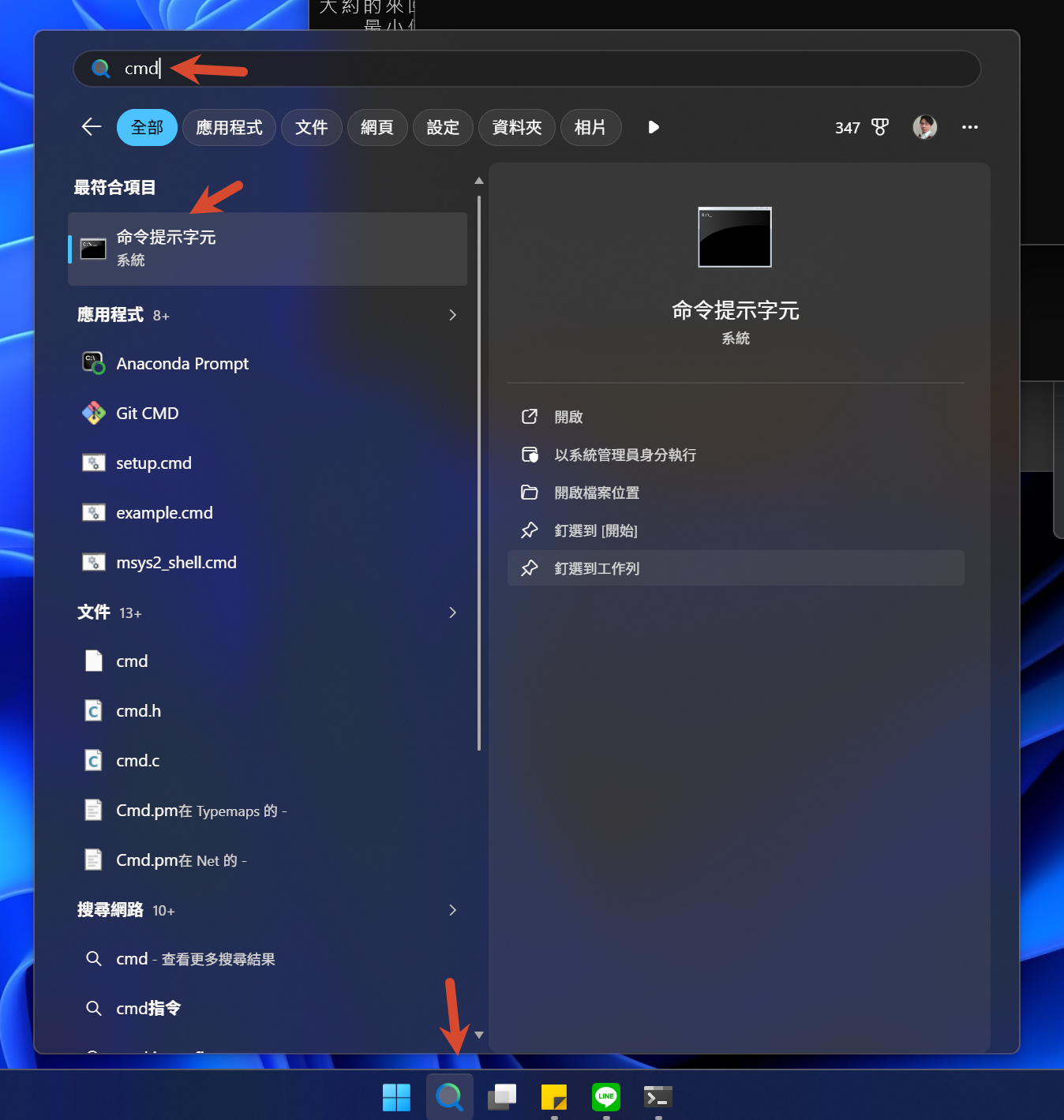Click the results list scroll-down arrow
Viewport: 1064px width, 1120px height.
479,1035
